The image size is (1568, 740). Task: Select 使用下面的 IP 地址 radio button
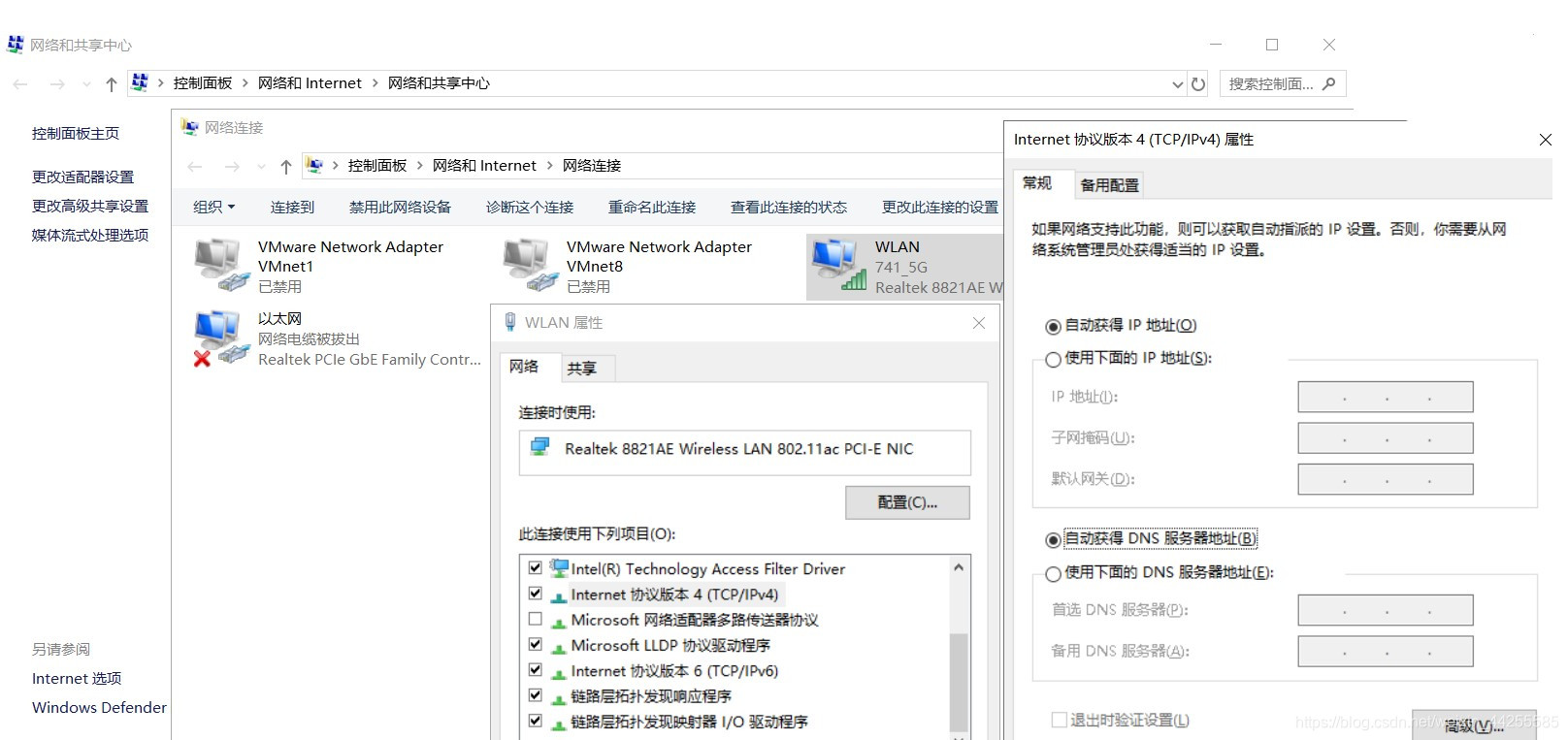[x=1053, y=360]
